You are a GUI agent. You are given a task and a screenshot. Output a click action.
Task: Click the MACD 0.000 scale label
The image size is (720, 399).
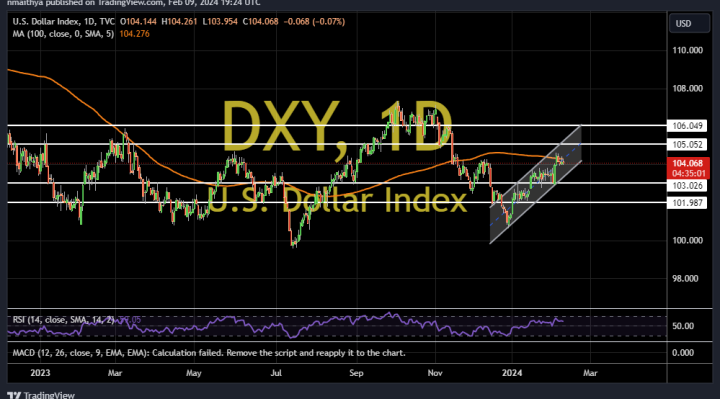pos(683,353)
